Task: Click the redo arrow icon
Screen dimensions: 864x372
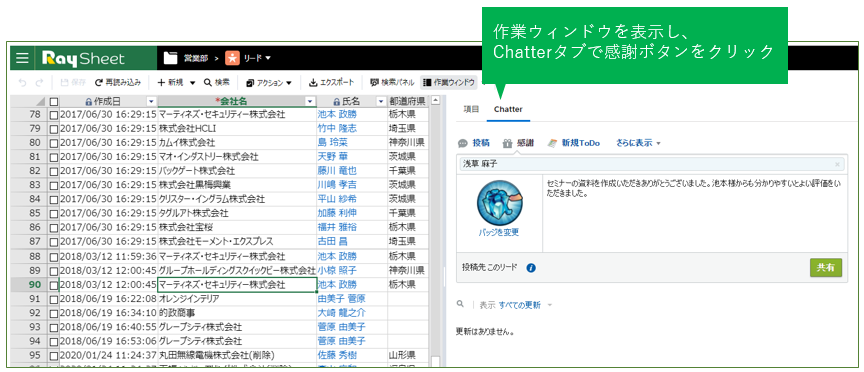Action: [x=39, y=83]
